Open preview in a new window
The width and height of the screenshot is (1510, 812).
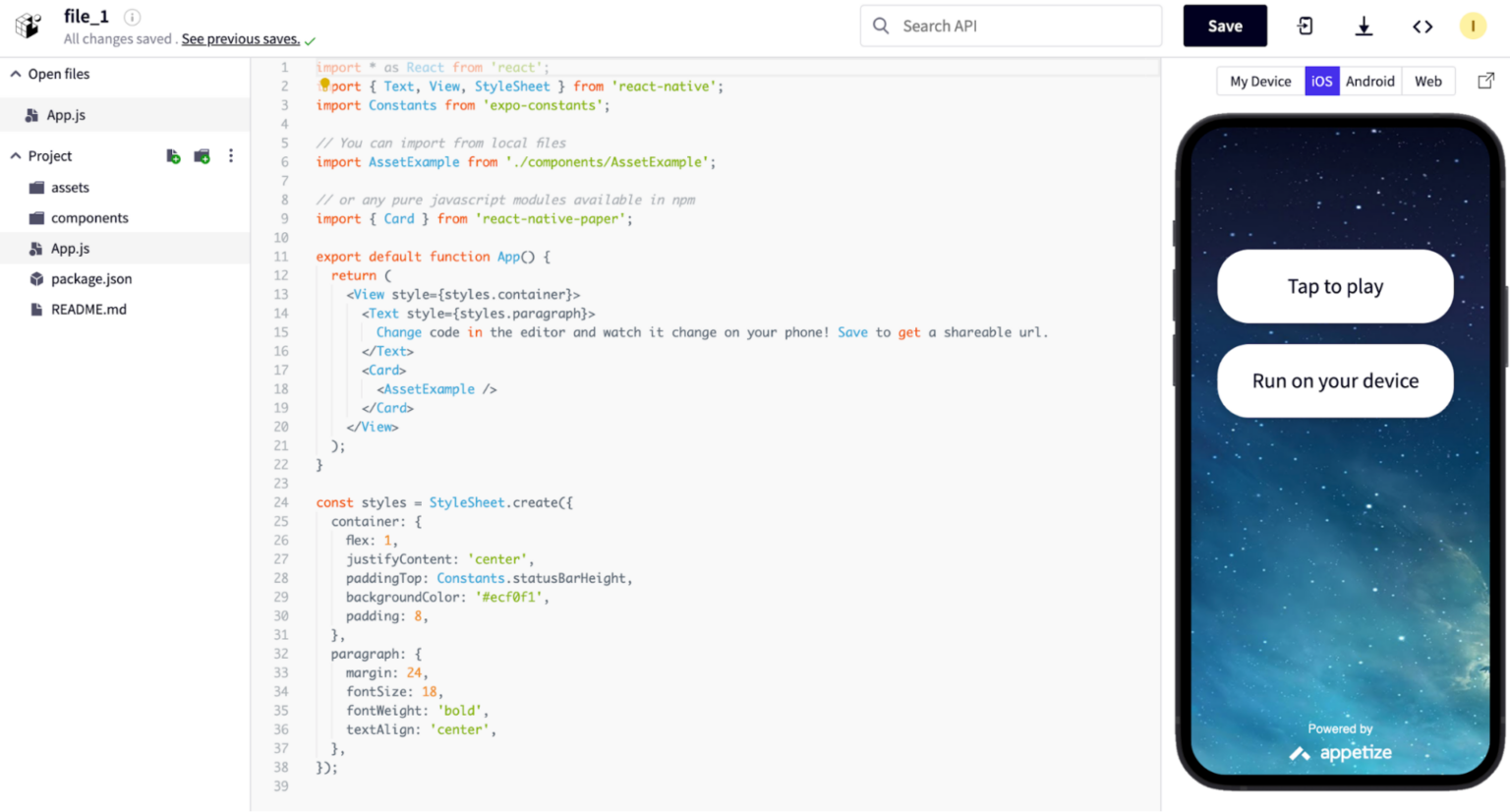[x=1485, y=81]
